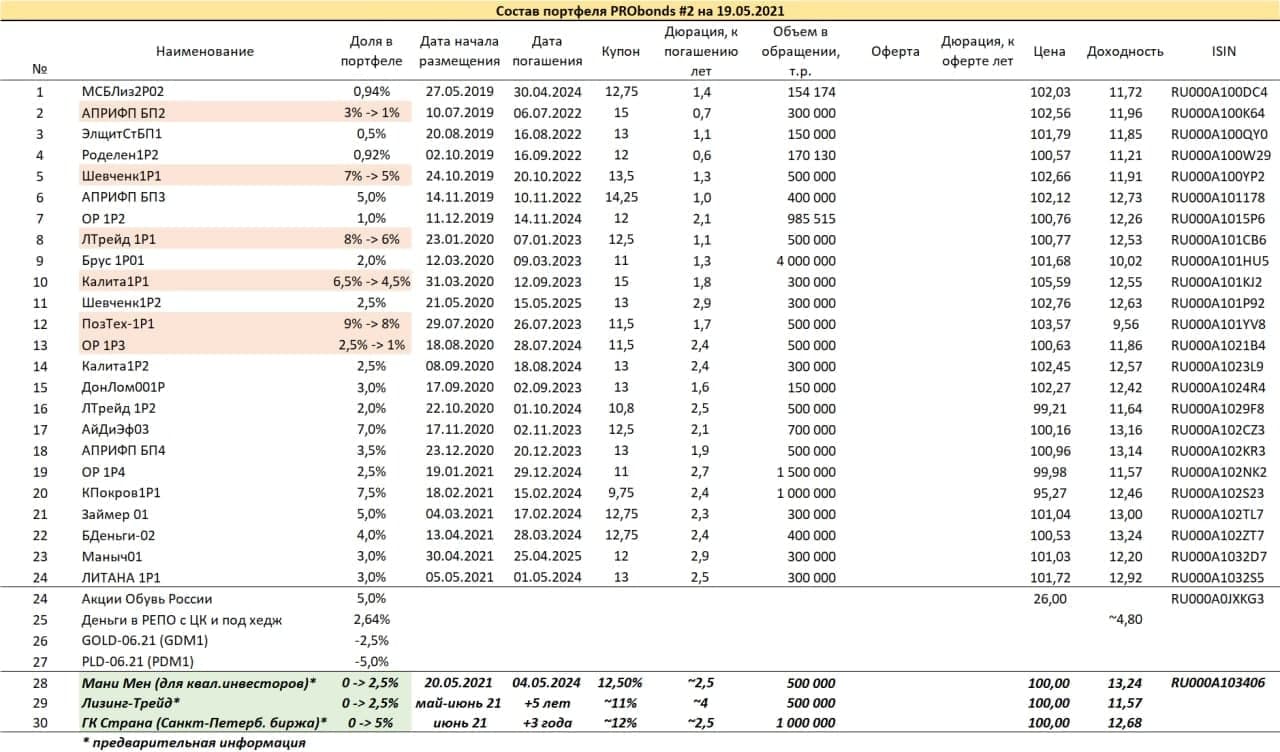Click the "Доля в портфеле" column header

tap(372, 51)
